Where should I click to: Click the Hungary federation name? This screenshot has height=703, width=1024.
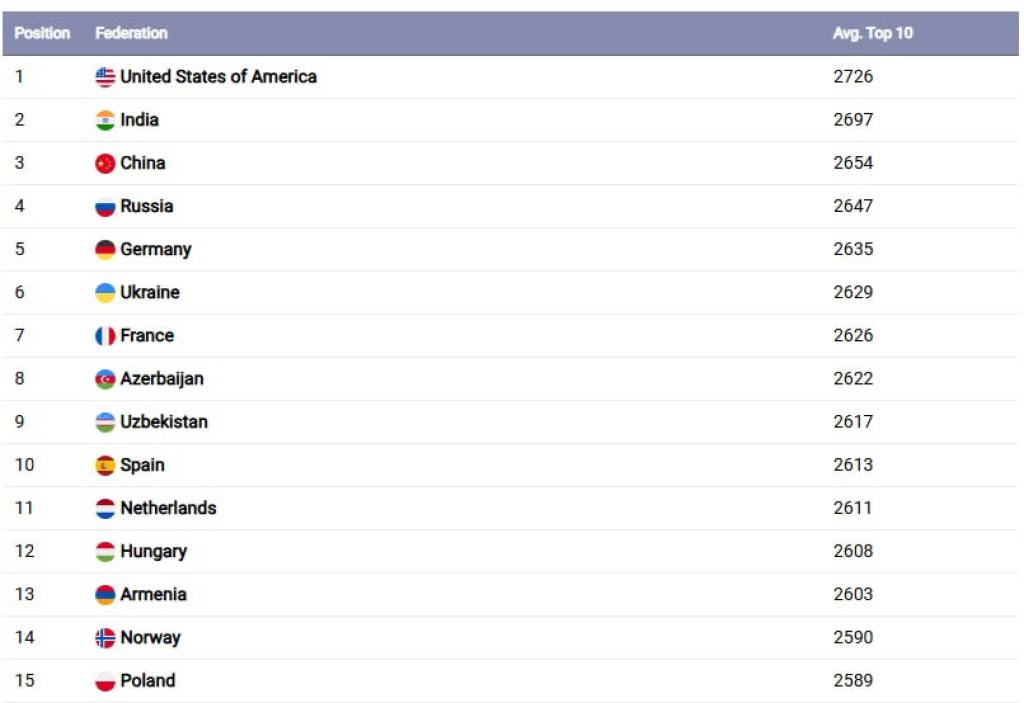coord(153,551)
